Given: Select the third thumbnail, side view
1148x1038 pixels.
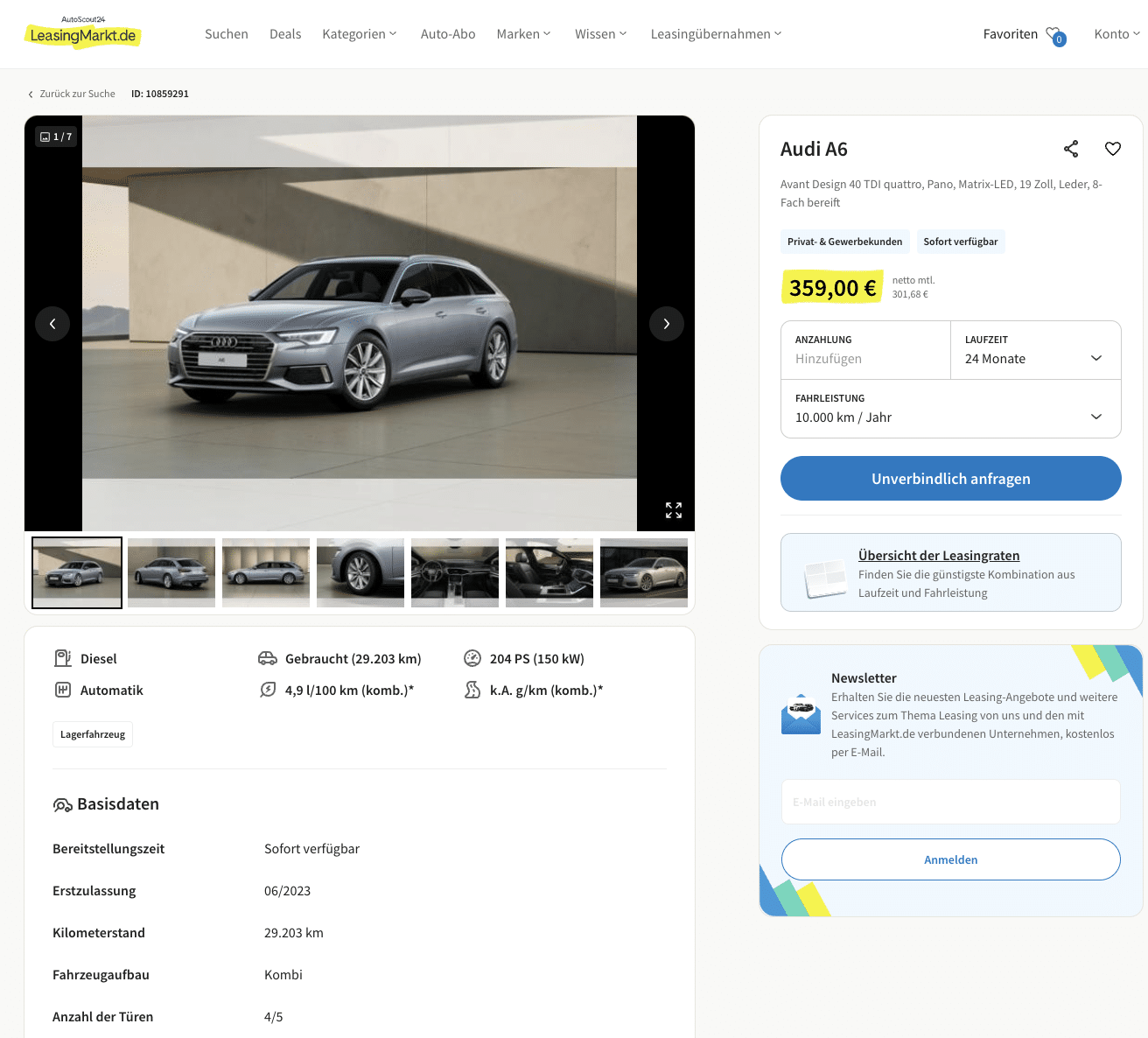Looking at the screenshot, I should click(x=266, y=572).
